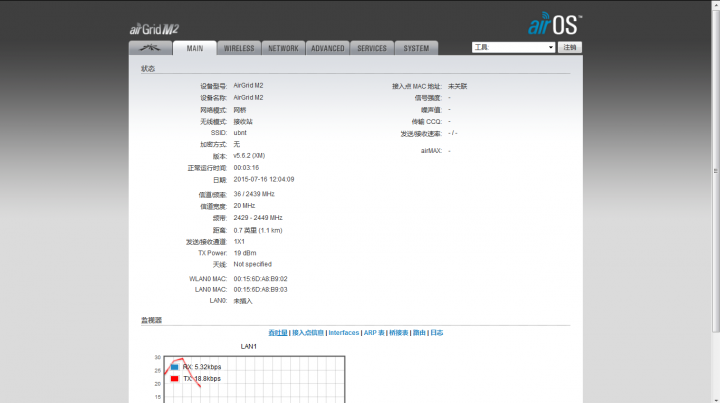Open the WIRELESS tab
720x403 pixels.
coord(239,48)
